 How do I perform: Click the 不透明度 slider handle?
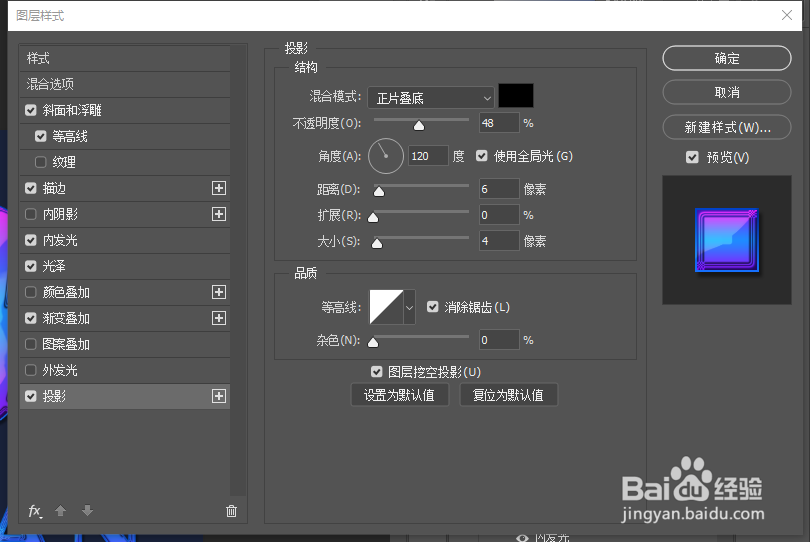419,126
